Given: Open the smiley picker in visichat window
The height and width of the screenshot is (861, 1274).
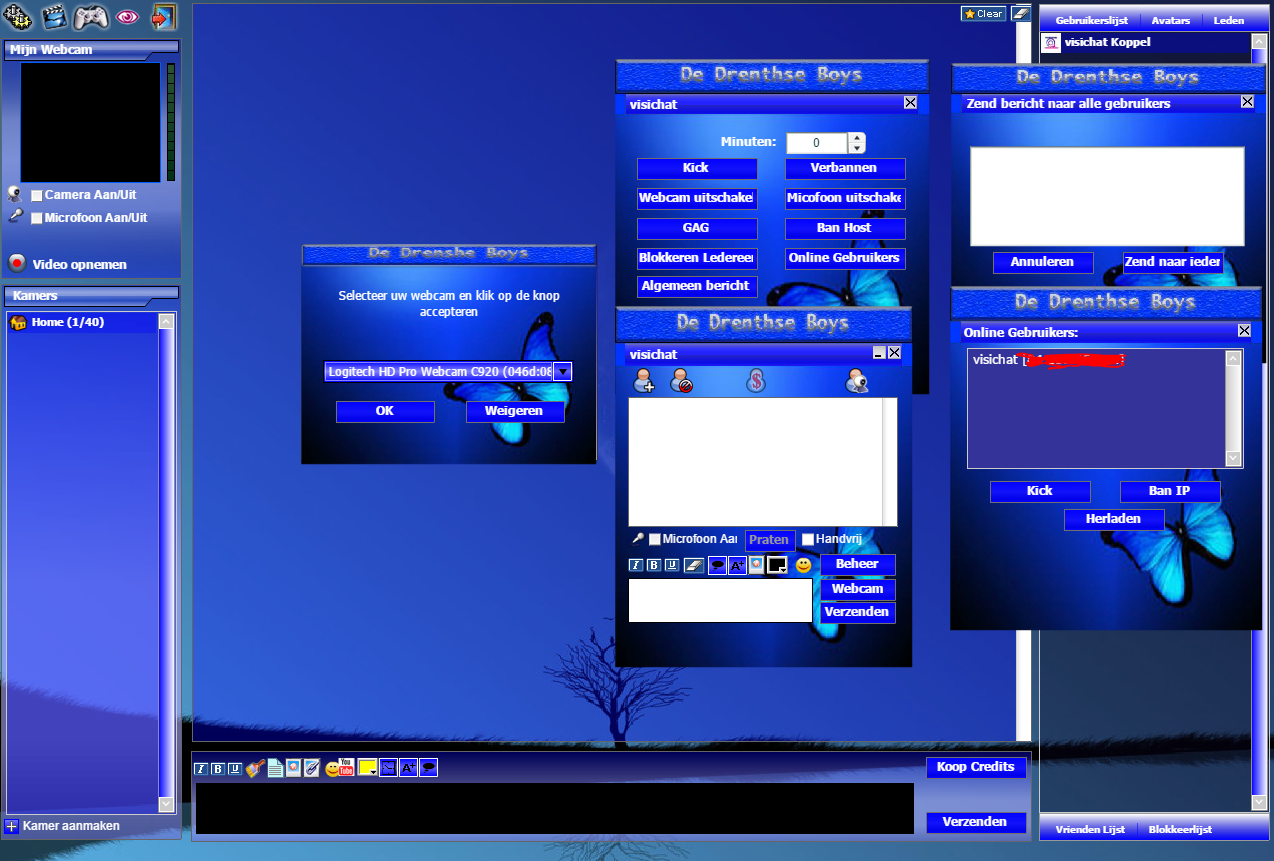Looking at the screenshot, I should pyautogui.click(x=804, y=565).
